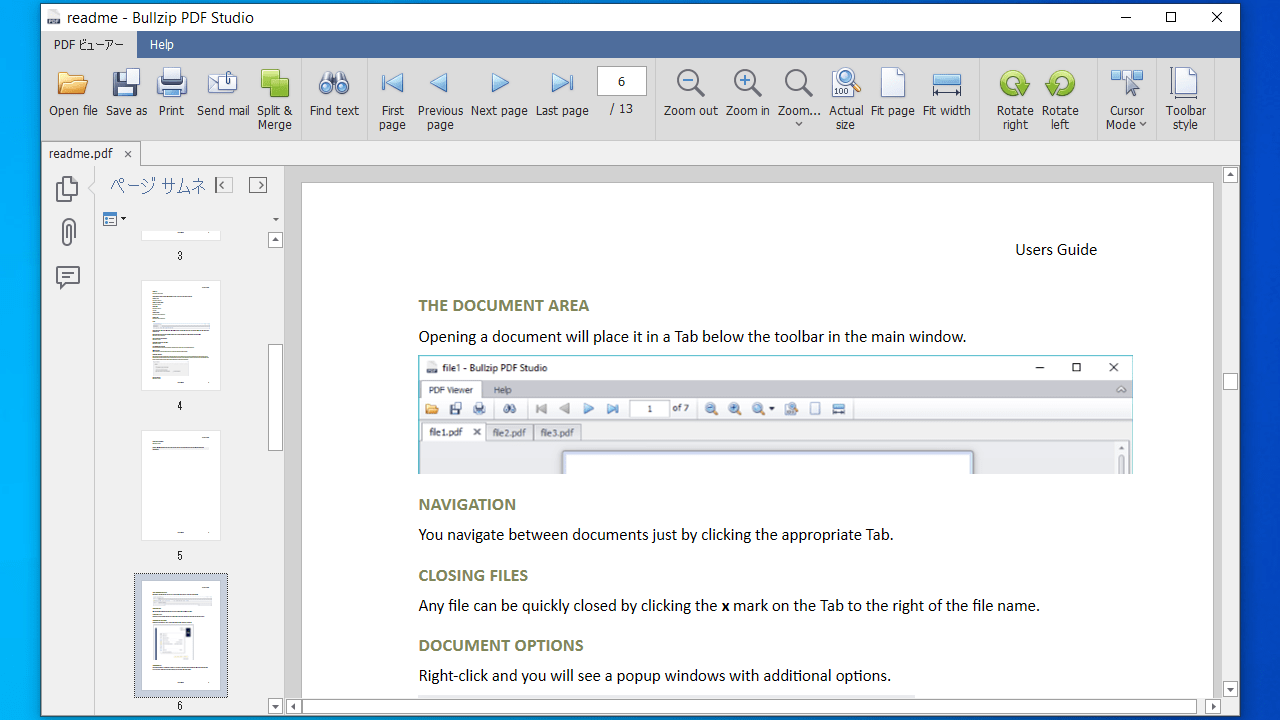1280x720 pixels.
Task: Jump to Last page
Action: pyautogui.click(x=562, y=94)
